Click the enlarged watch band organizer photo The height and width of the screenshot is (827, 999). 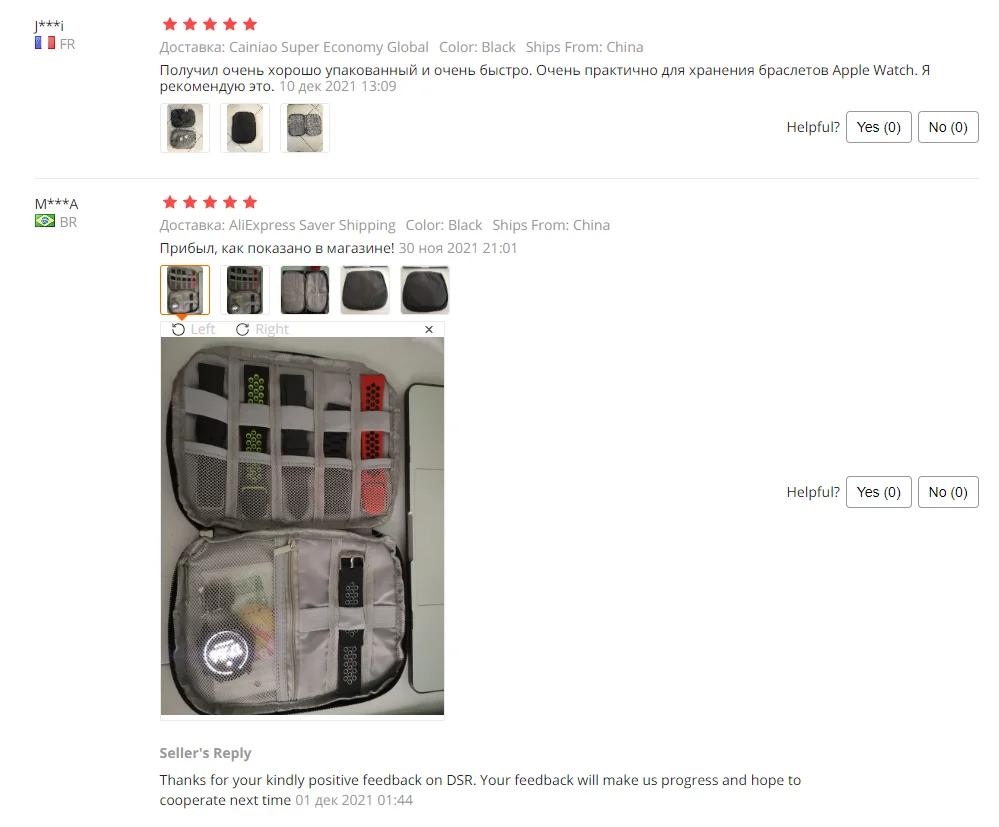coord(302,526)
